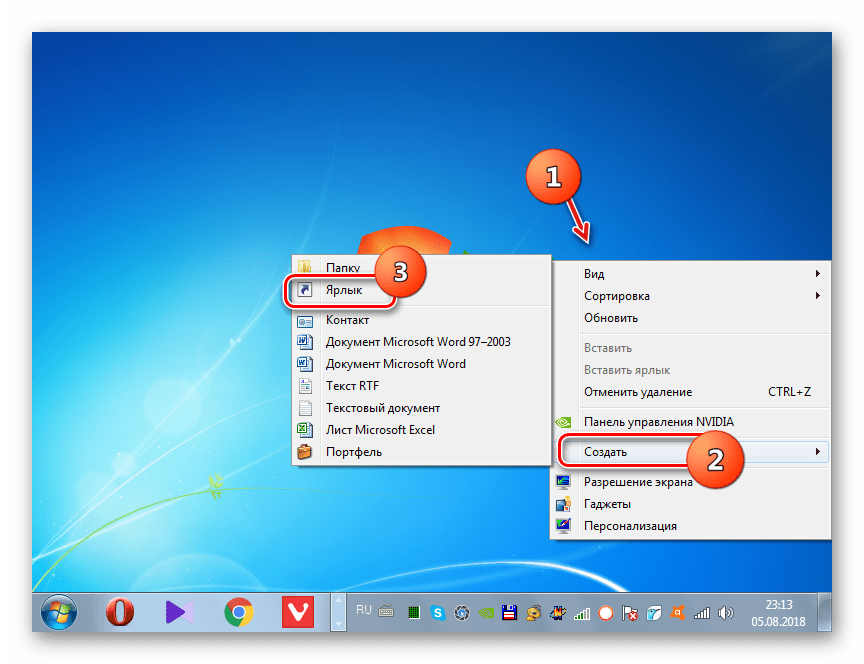Click the bird icon in the tray

click(654, 613)
